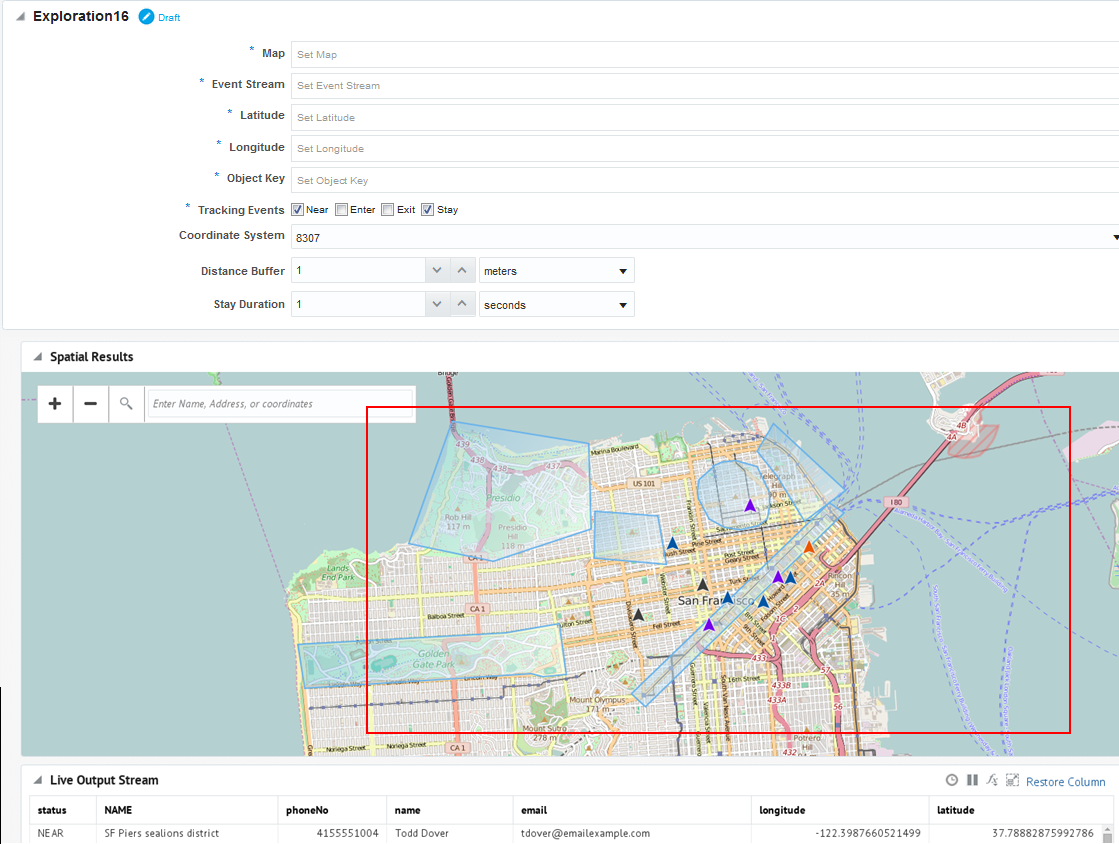Enable the Enter tracking event checkbox
Image resolution: width=1119 pixels, height=844 pixels.
tap(342, 210)
